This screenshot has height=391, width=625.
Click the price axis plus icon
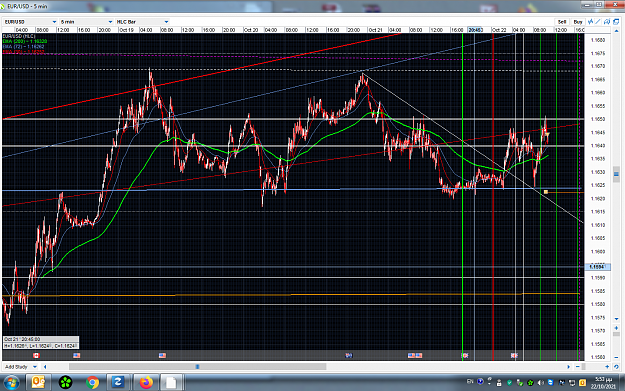[x=616, y=328]
